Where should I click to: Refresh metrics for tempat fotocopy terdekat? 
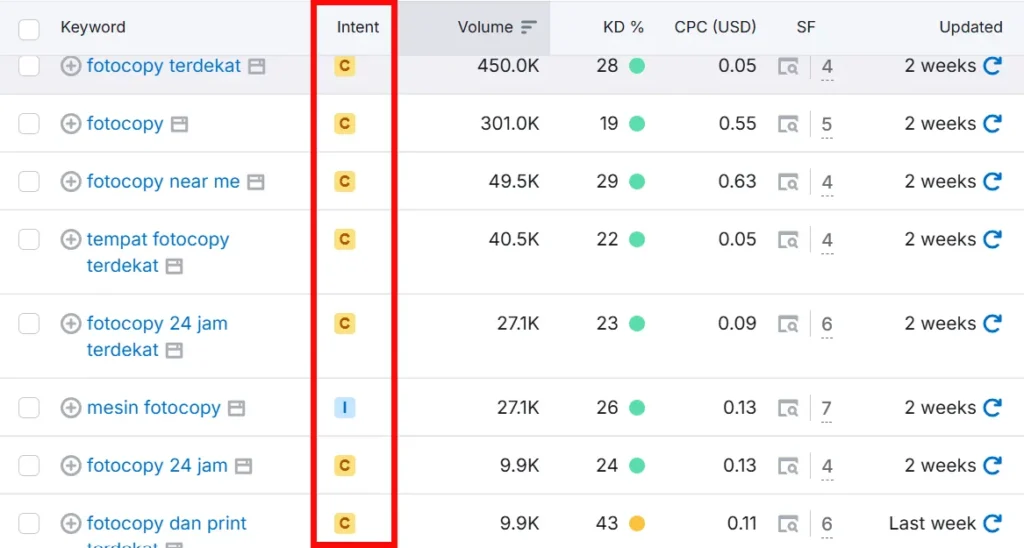pyautogui.click(x=993, y=239)
